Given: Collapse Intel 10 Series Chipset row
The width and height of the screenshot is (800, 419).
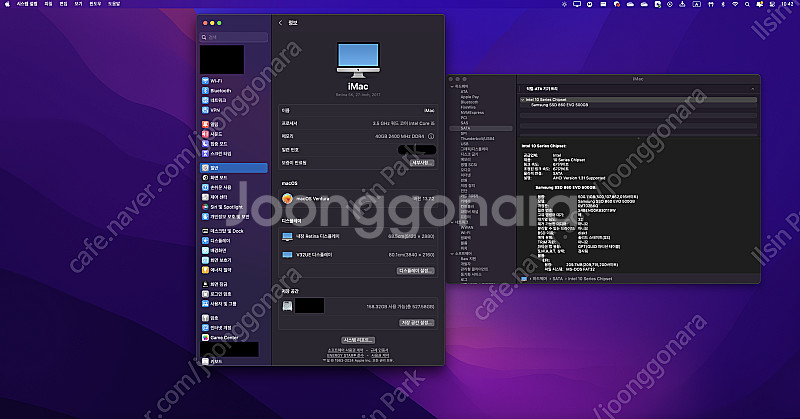Looking at the screenshot, I should click(522, 100).
